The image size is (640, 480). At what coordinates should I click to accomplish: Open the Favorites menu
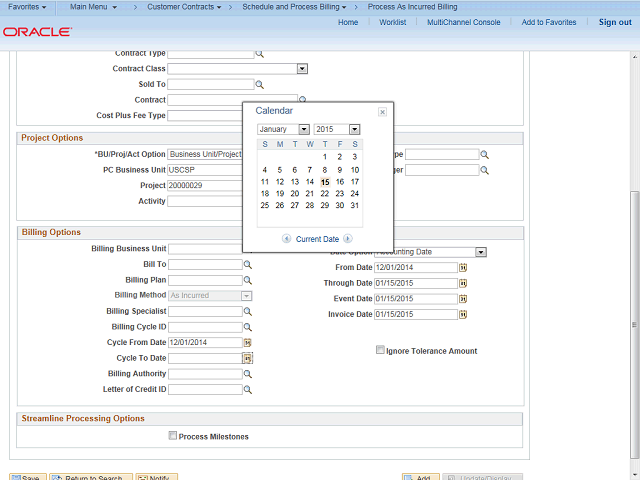pos(27,7)
